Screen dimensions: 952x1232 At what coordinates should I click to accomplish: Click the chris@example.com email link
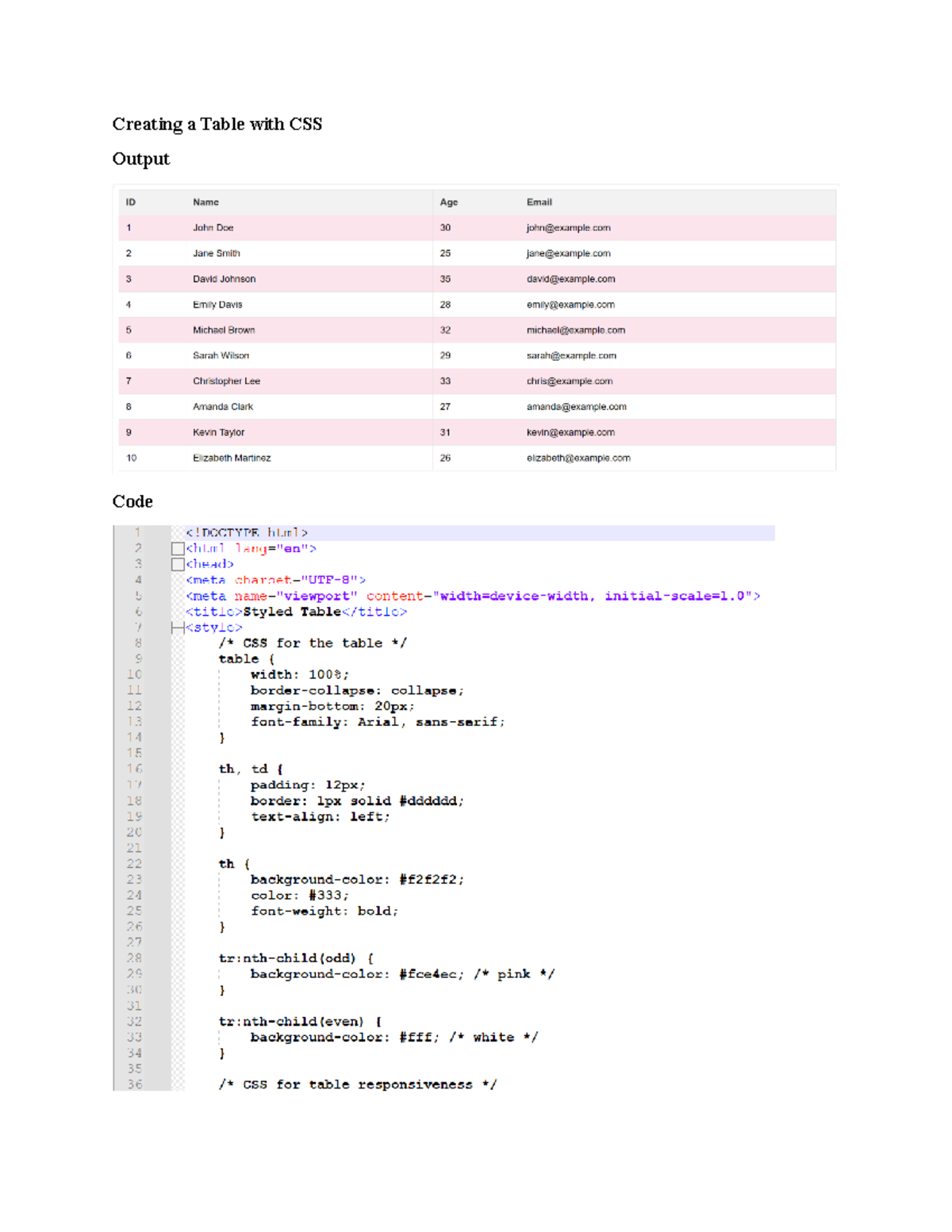(570, 381)
